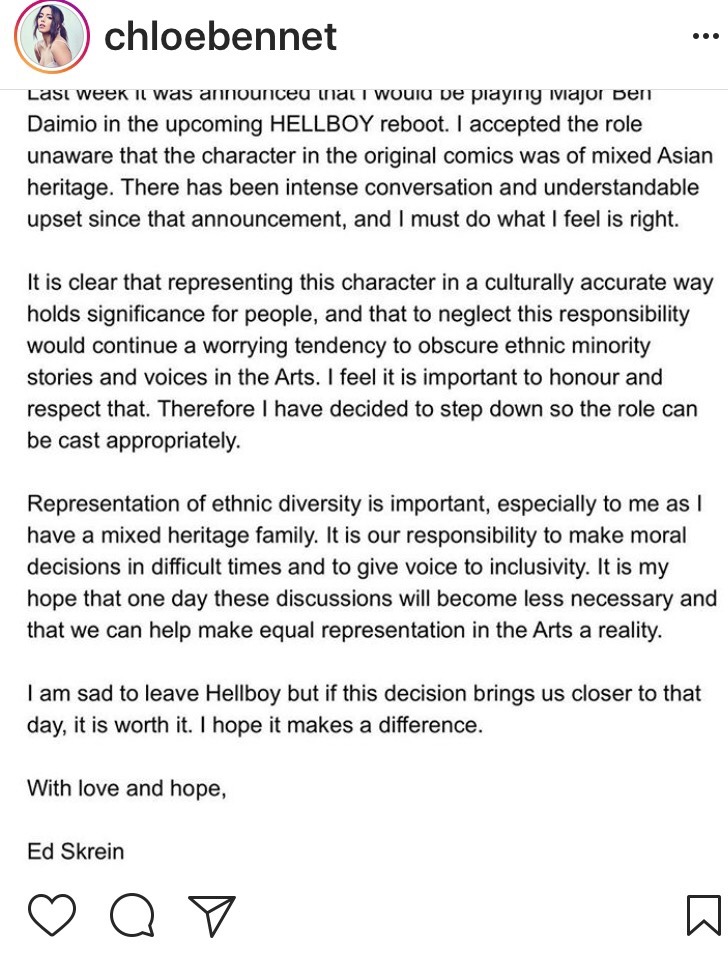Tap the line starting "heritage. There has been intense"
The height and width of the screenshot is (969, 728).
[363, 188]
